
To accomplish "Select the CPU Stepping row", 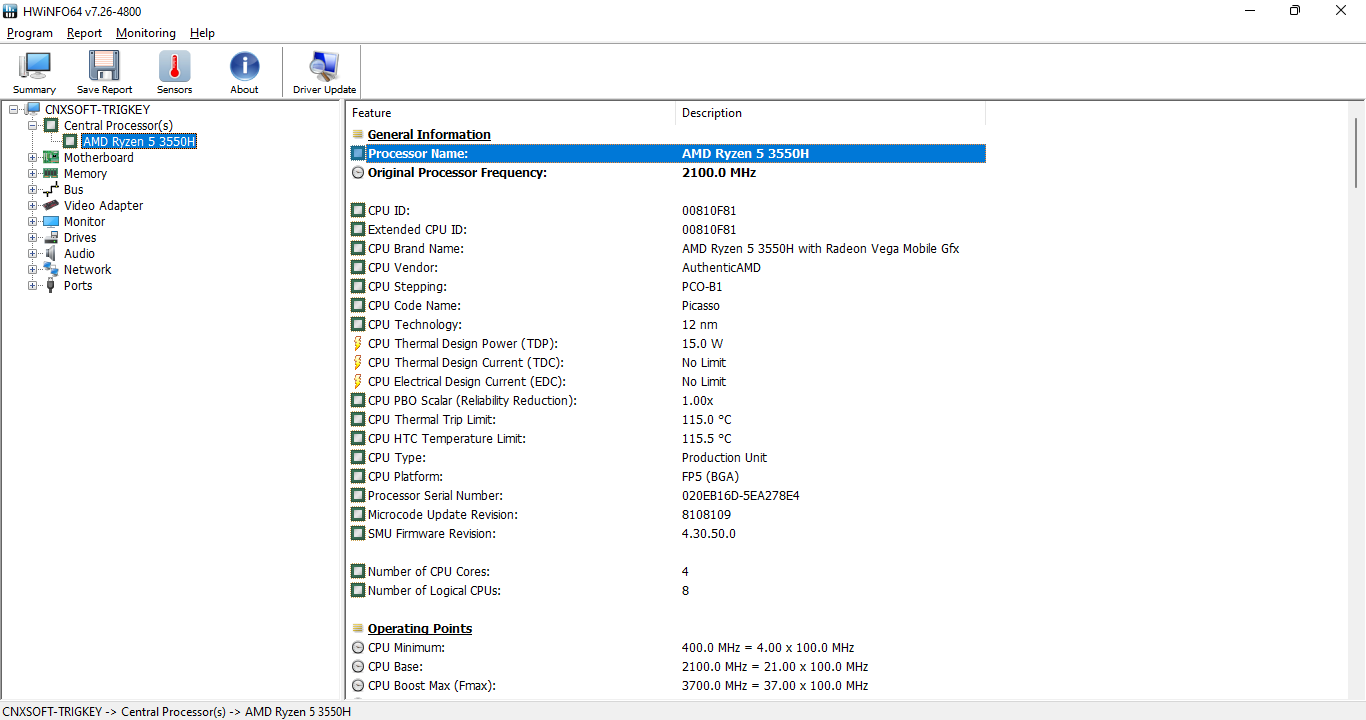I will 667,286.
